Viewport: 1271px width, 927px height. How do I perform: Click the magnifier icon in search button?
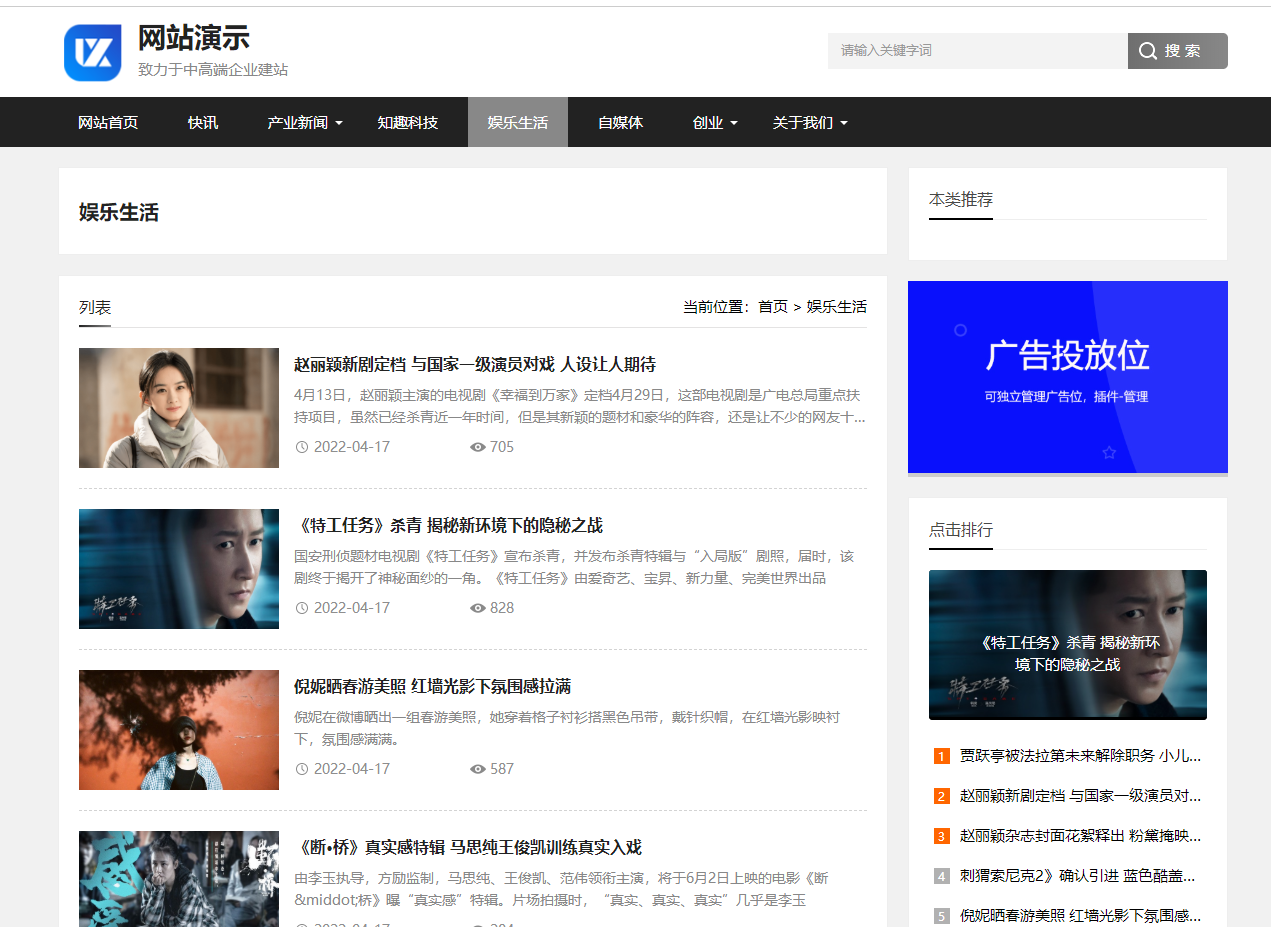click(1148, 51)
